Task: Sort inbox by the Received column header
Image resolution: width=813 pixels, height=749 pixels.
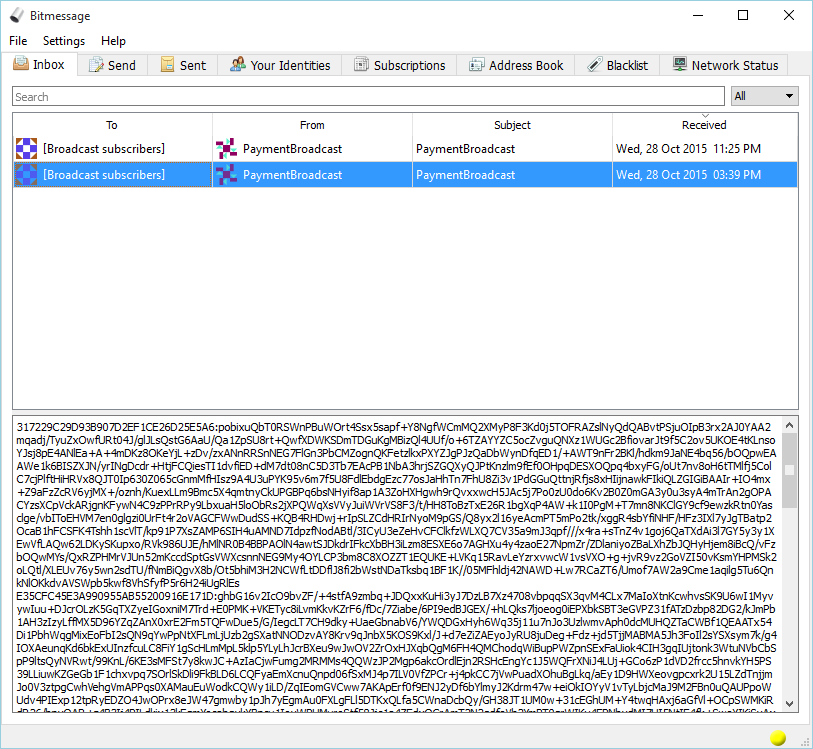Action: pyautogui.click(x=705, y=125)
